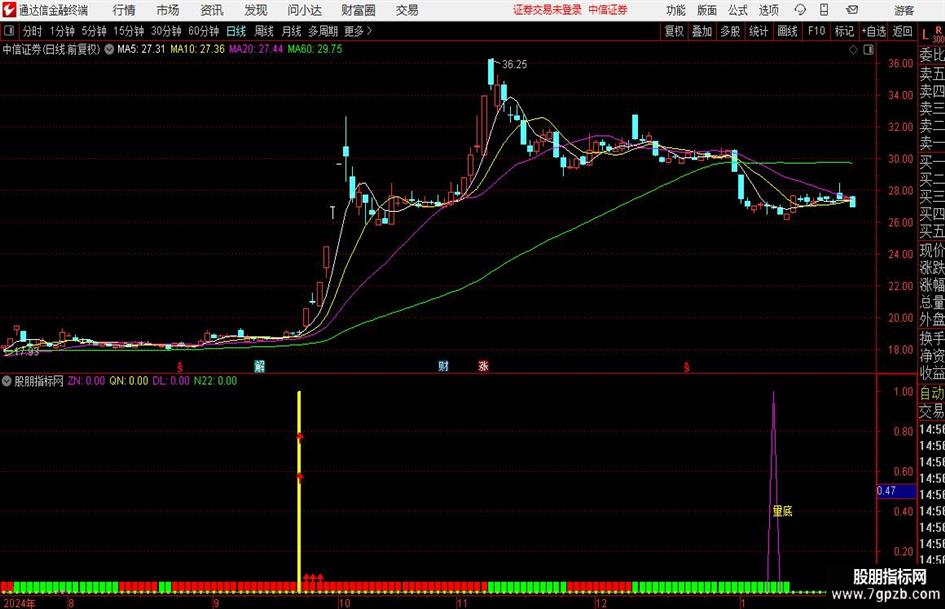Click the 多股 multi-stock button
Screen dimensions: 945x609
730,31
